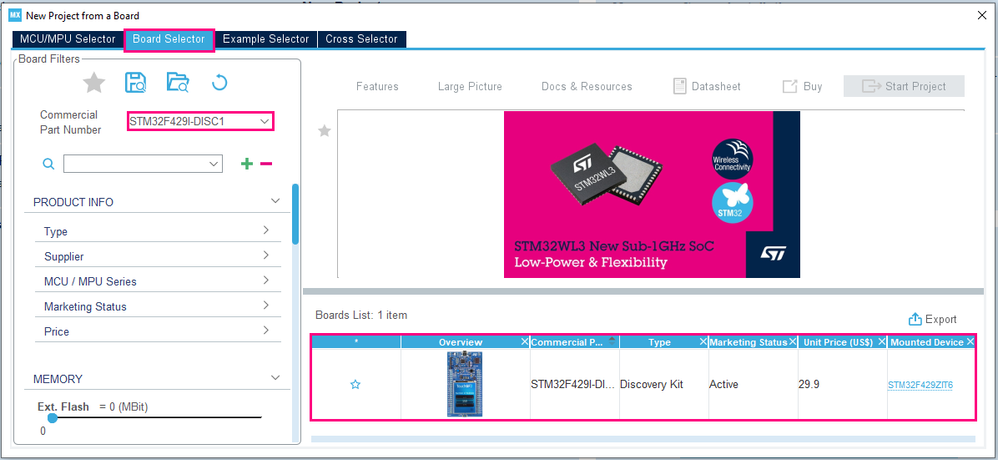Remove the Type column using its X
This screenshot has height=460, width=998.
[703, 342]
